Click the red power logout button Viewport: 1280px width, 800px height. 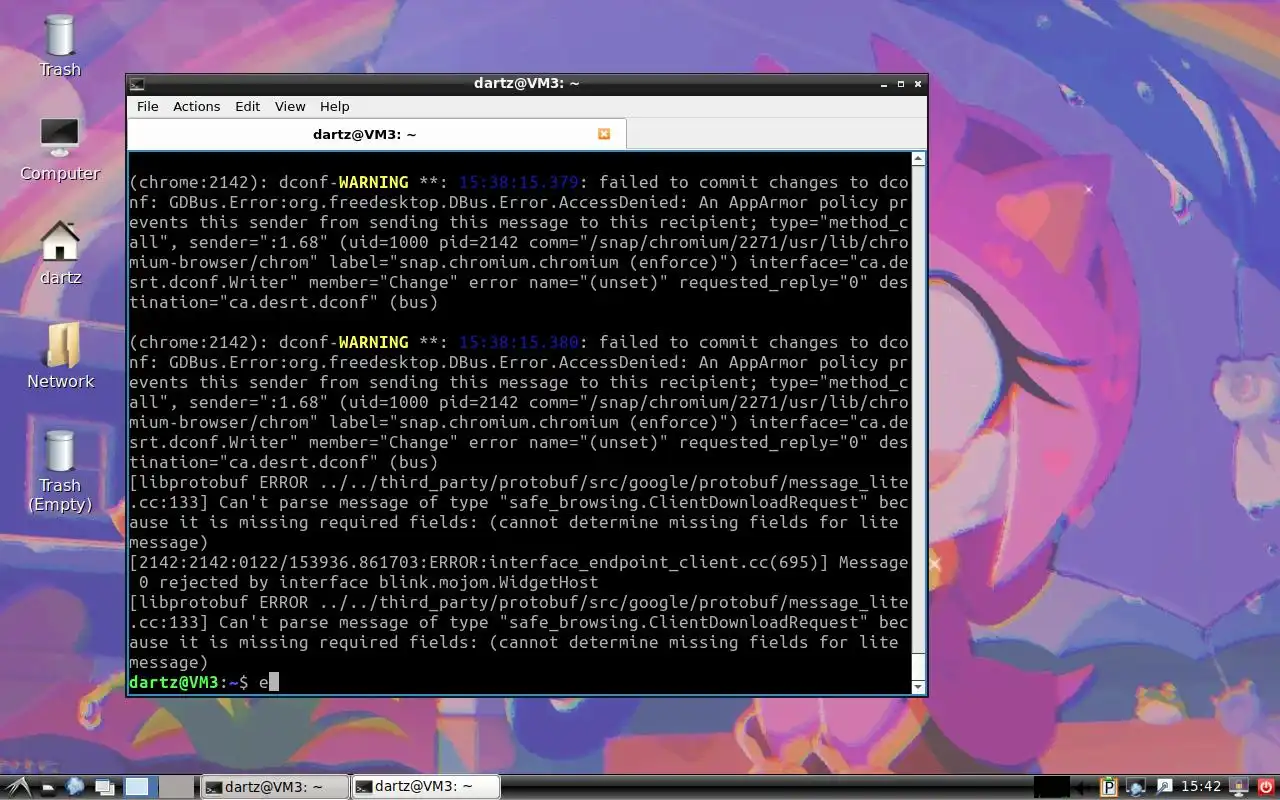[1266, 787]
